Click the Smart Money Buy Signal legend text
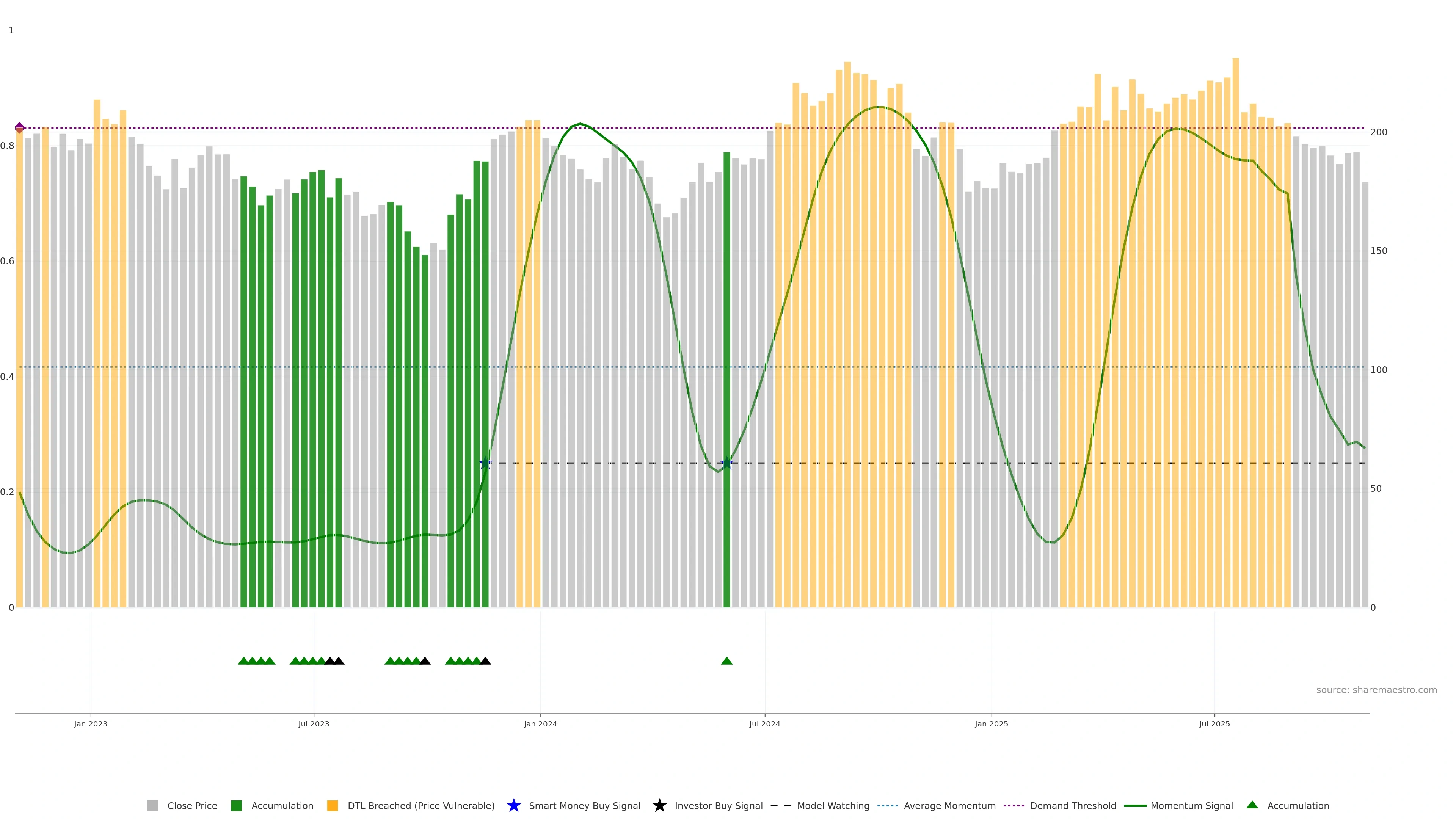 584,805
